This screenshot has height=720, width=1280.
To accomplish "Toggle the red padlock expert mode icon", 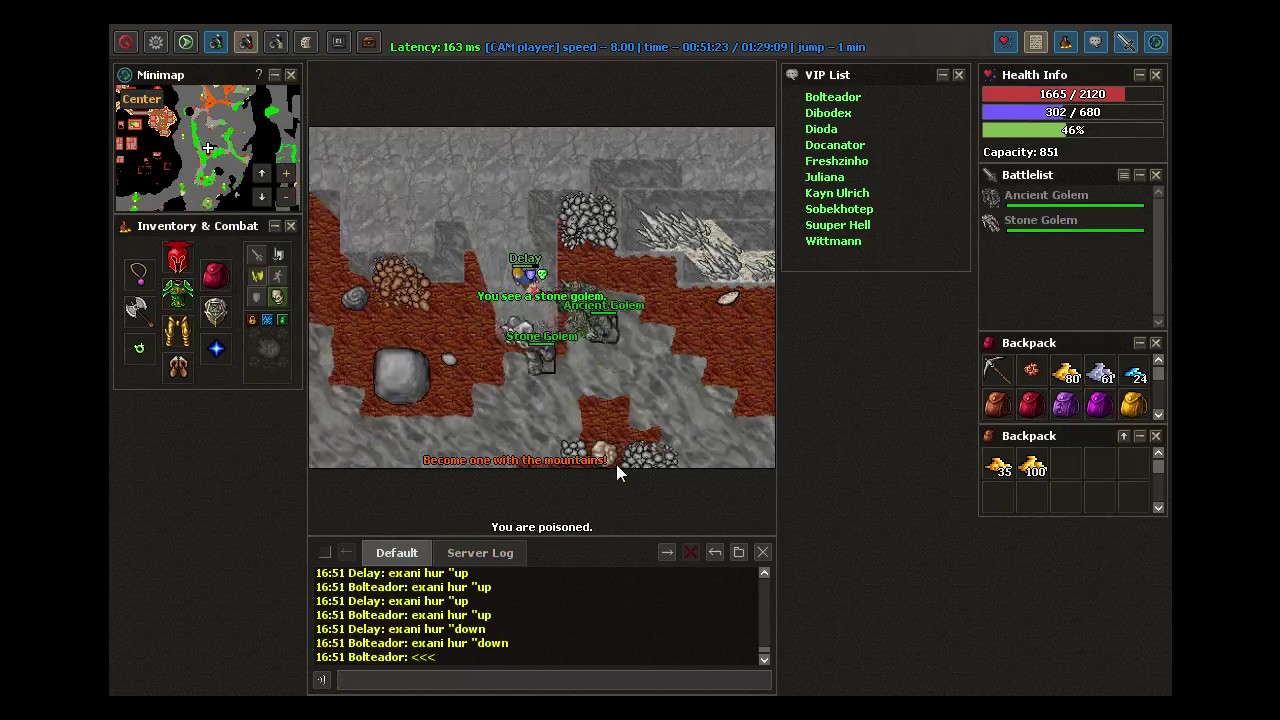I will click(x=252, y=320).
